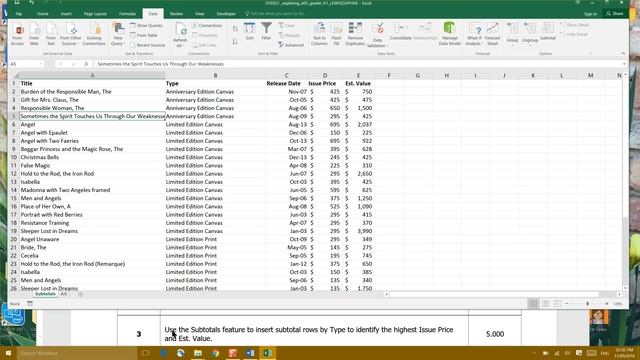Adjust the zoom slider handle
Screen dimensions: 640x360
coord(588,304)
